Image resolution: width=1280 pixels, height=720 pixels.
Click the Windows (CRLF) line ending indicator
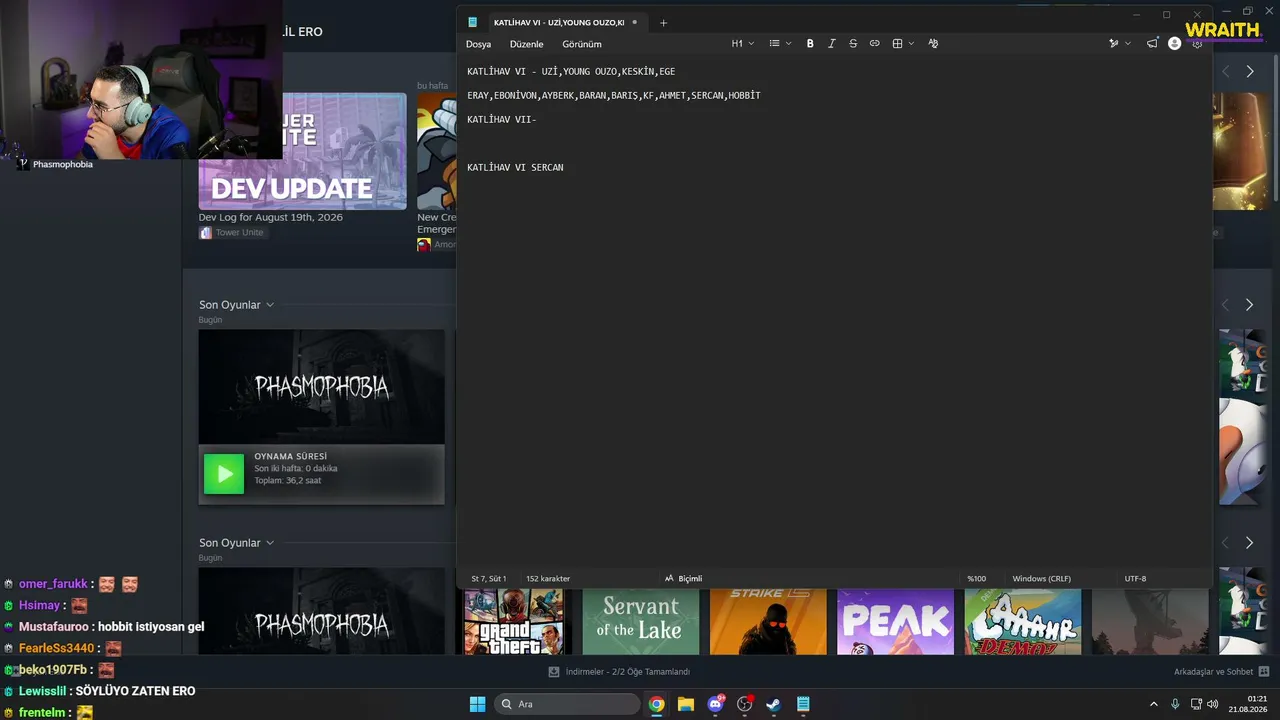pyautogui.click(x=1041, y=579)
